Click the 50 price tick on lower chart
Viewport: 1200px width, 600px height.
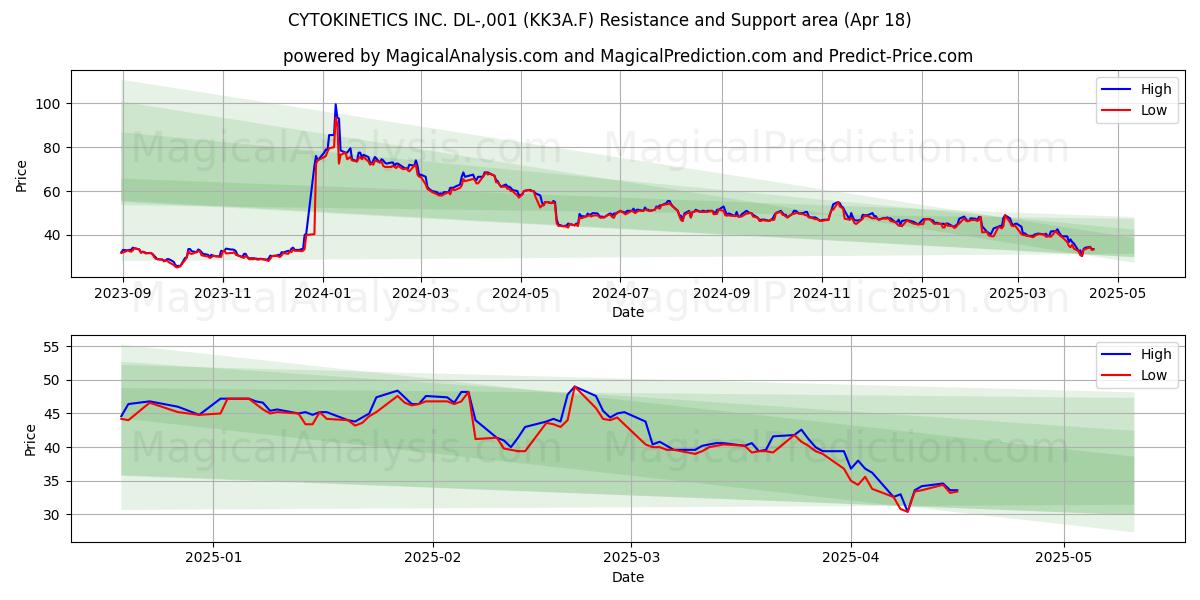pos(54,381)
